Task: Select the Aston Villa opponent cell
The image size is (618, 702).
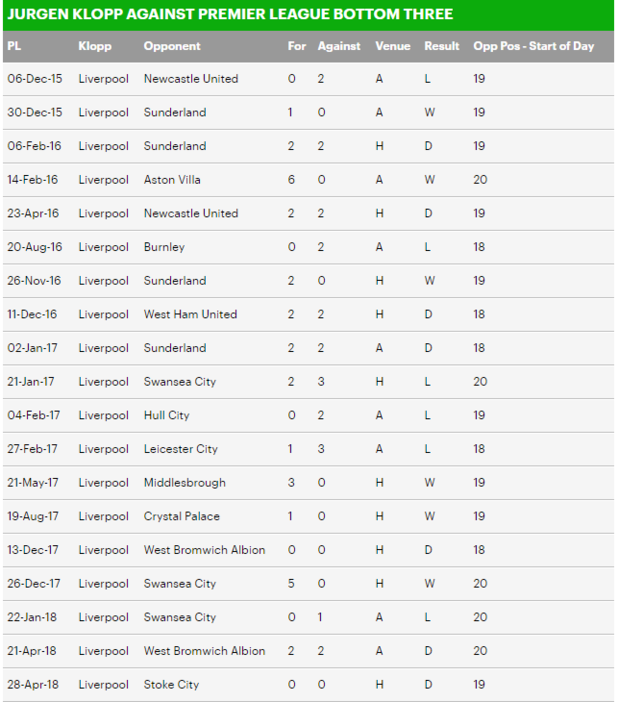Action: [x=172, y=180]
